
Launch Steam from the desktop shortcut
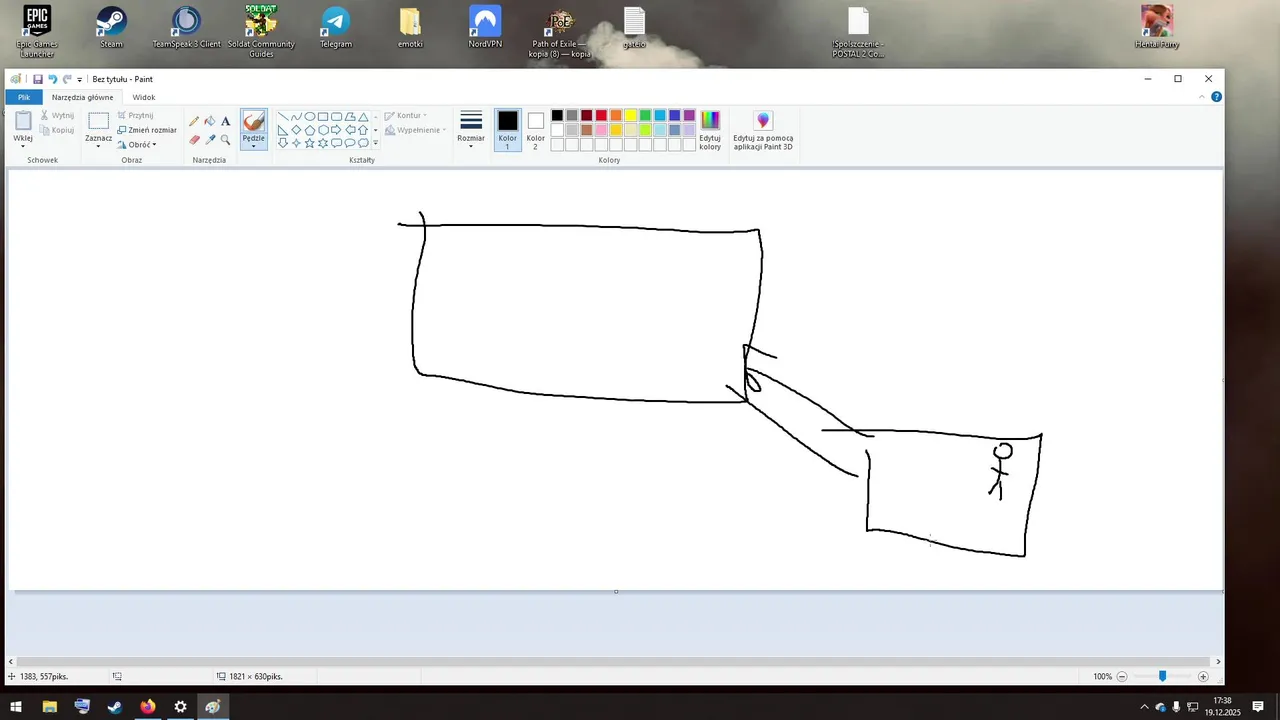point(111,28)
